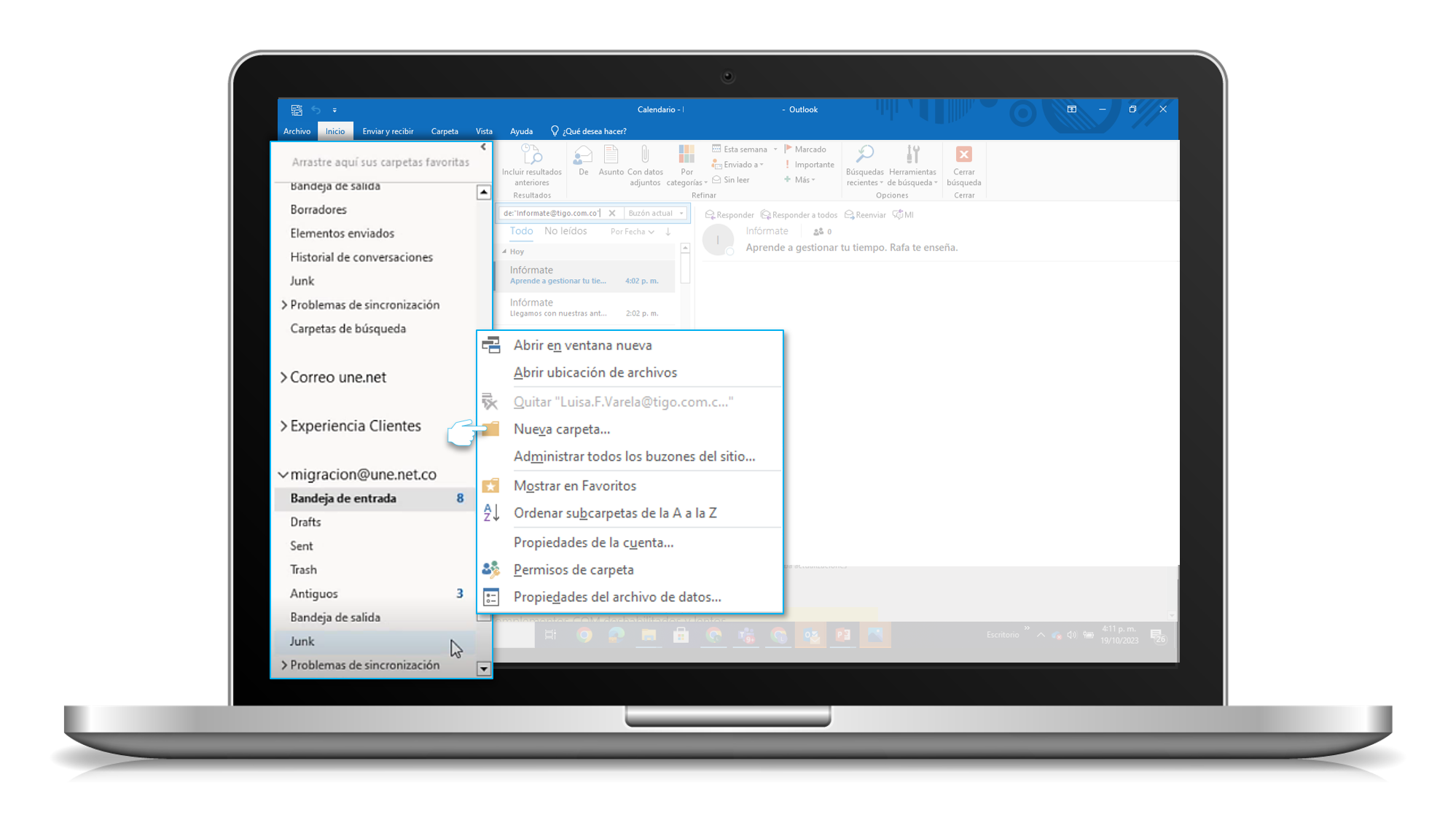Viewport: 1456px width, 820px height.
Task: Choose Administrar todos los buzones del sitio
Action: click(x=630, y=456)
